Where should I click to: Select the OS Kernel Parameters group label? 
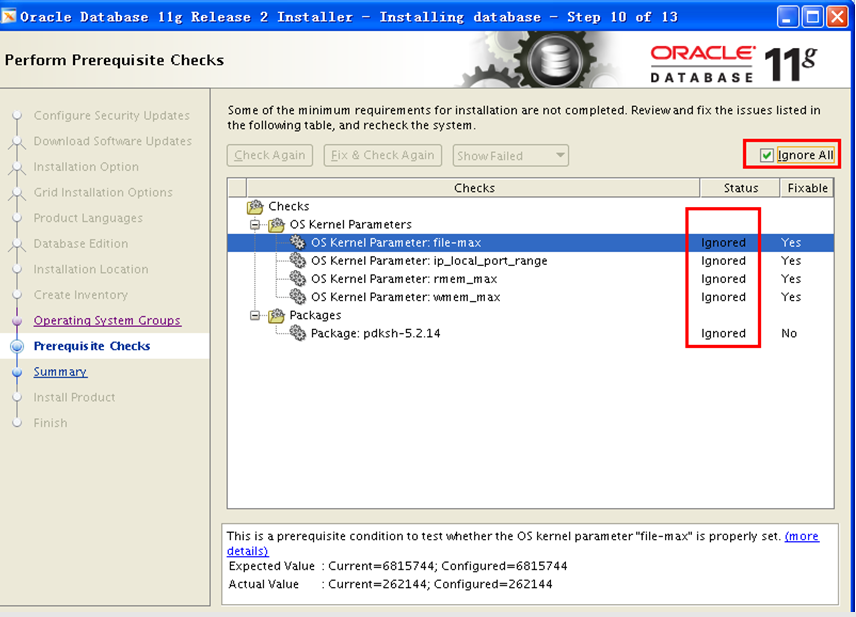[350, 224]
